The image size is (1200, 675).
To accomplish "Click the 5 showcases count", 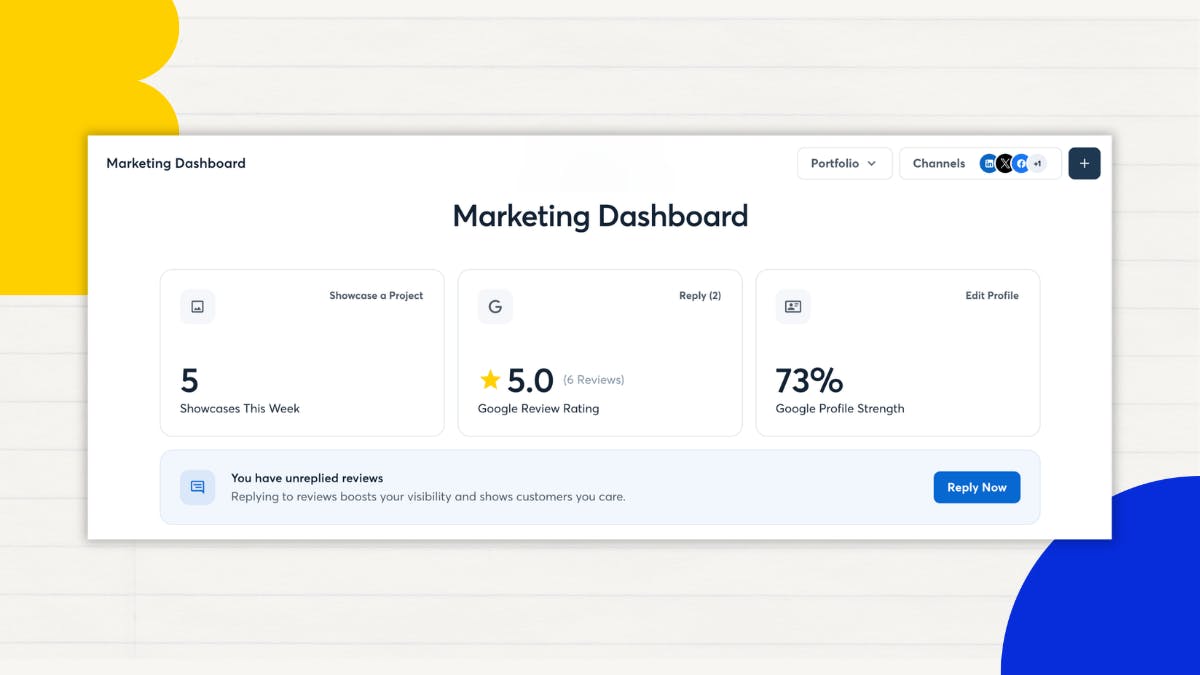I will click(x=189, y=381).
